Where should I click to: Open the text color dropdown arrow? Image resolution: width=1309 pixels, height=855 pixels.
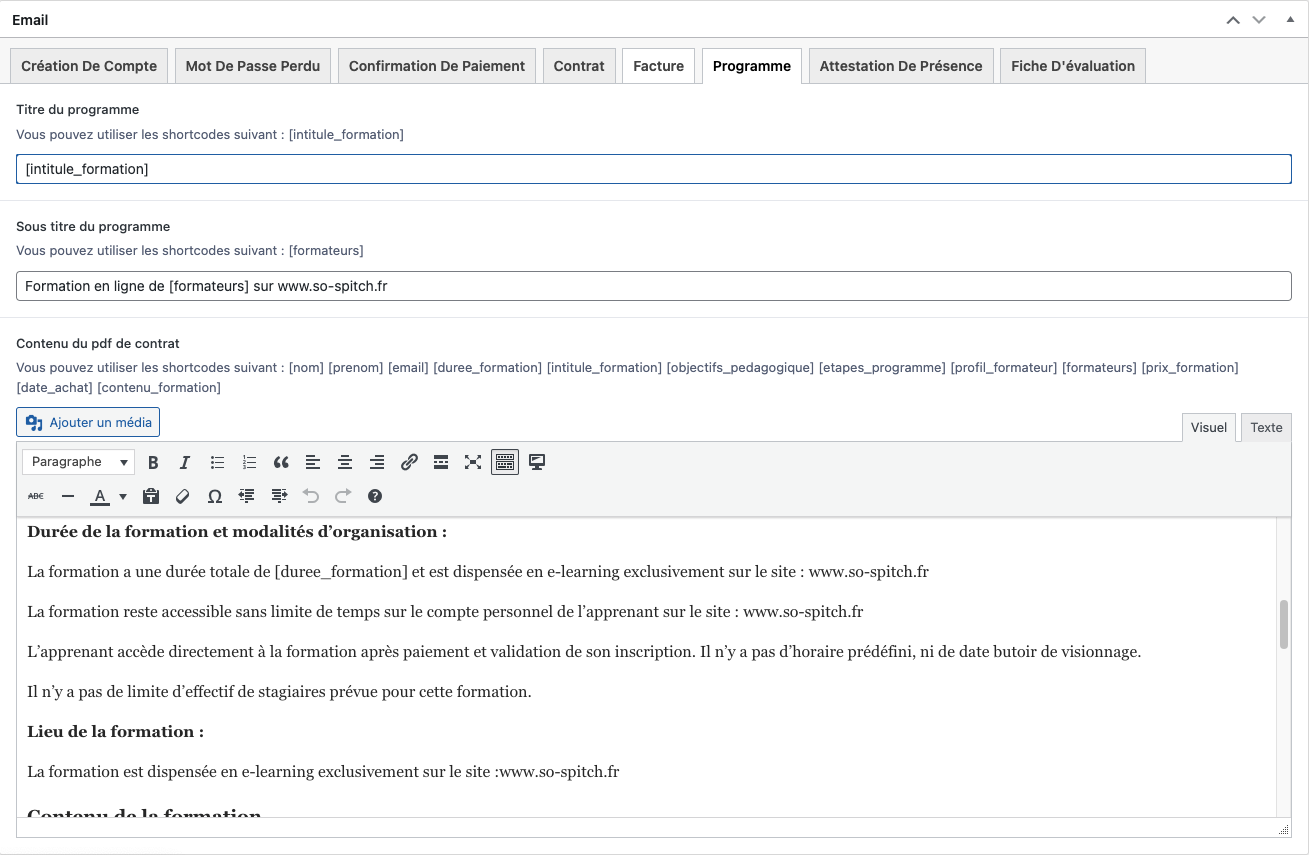click(x=122, y=495)
